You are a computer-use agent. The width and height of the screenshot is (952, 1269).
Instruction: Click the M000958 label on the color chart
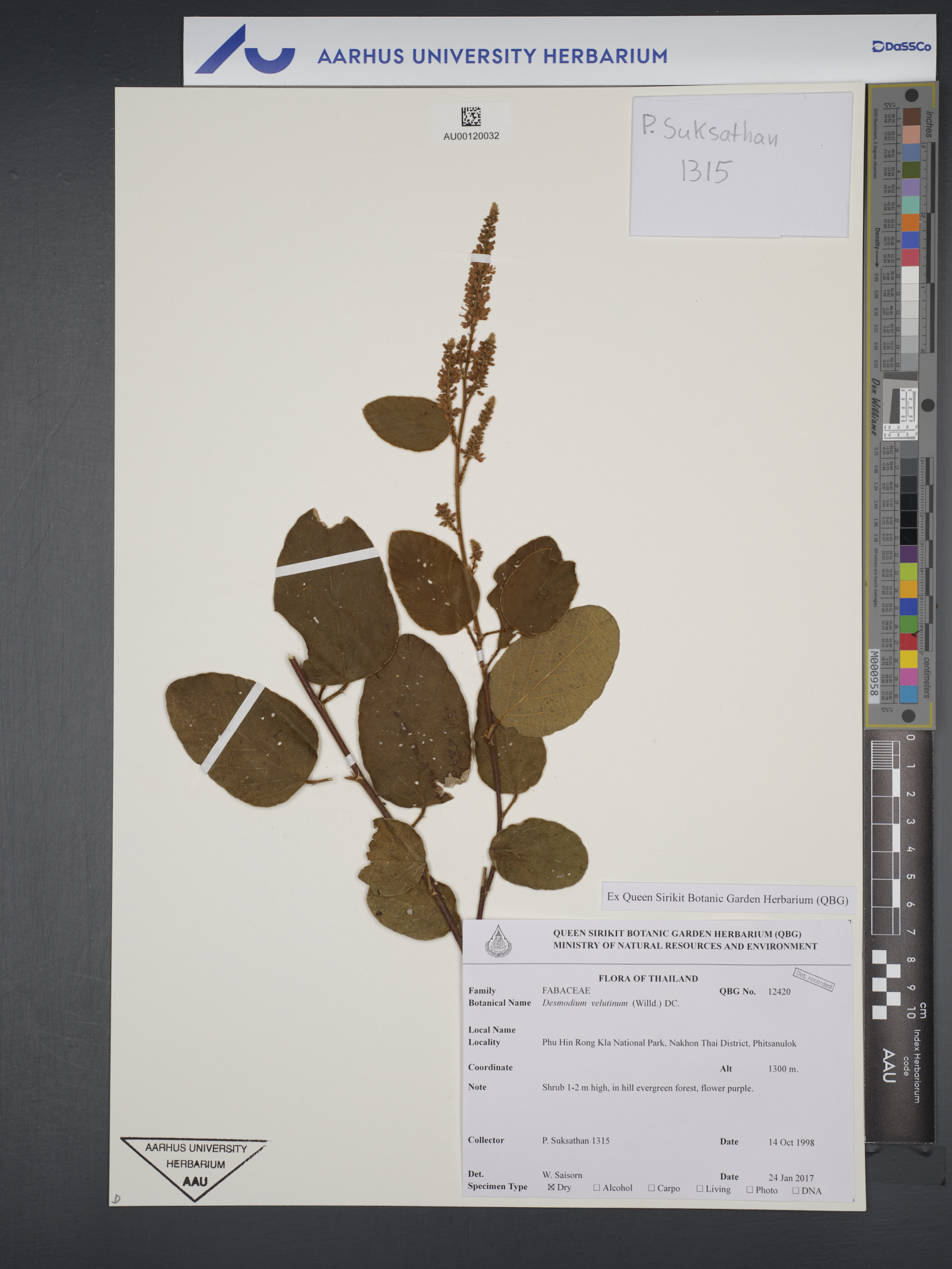(x=873, y=673)
